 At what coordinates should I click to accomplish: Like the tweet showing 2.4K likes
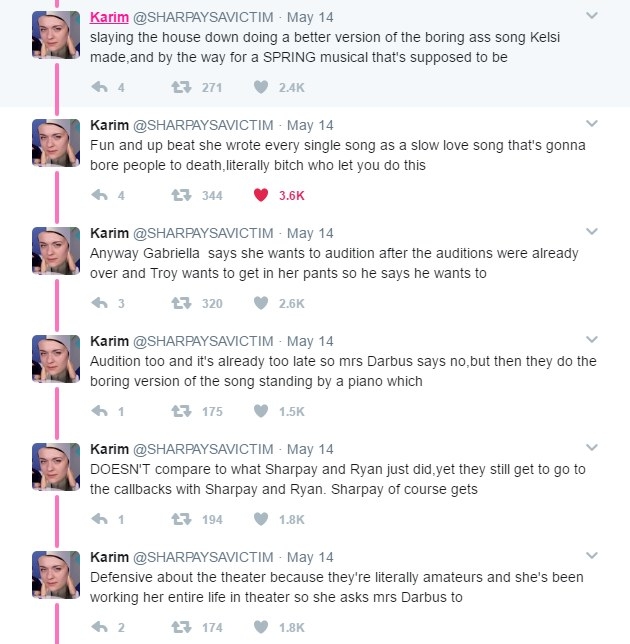coord(261,87)
